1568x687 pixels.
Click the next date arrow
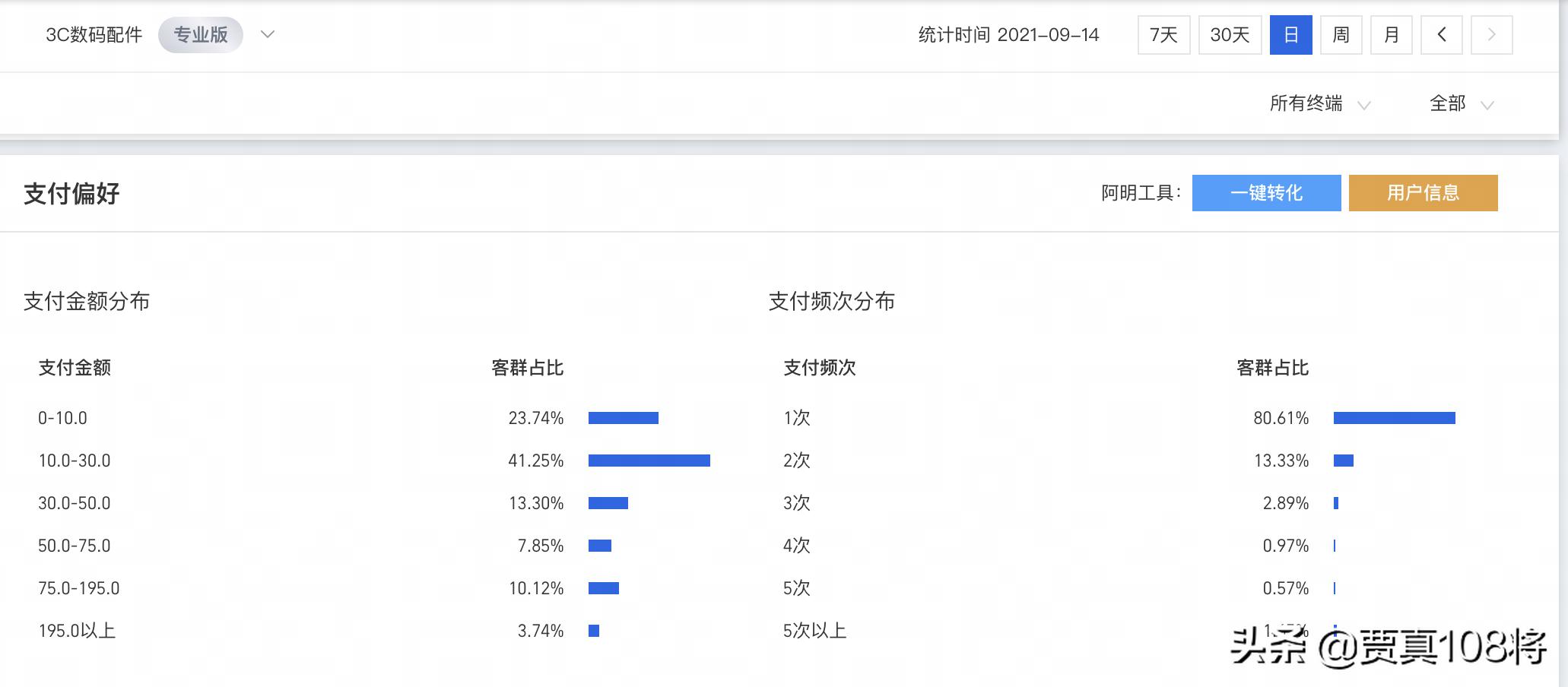pyautogui.click(x=1490, y=34)
